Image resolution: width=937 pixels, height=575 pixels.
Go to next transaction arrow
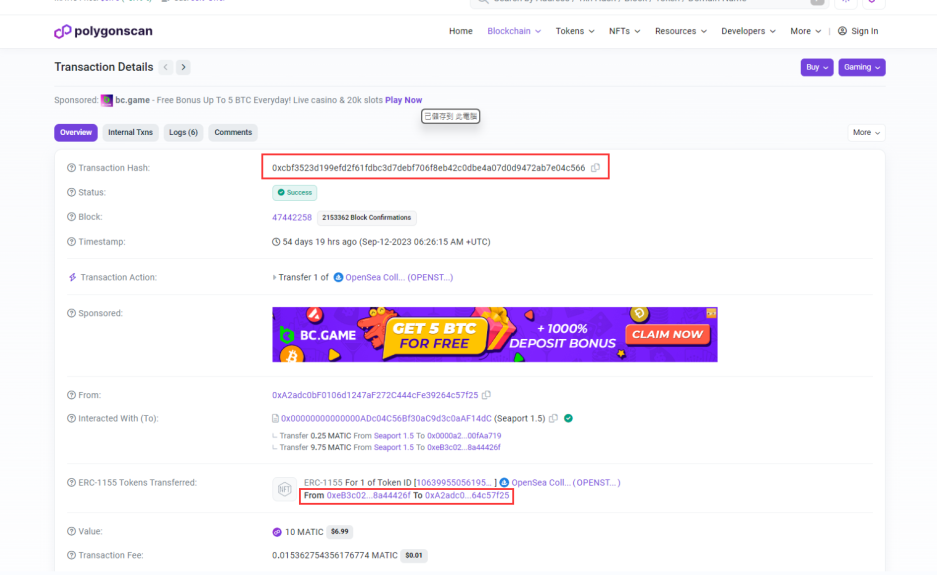pyautogui.click(x=183, y=67)
